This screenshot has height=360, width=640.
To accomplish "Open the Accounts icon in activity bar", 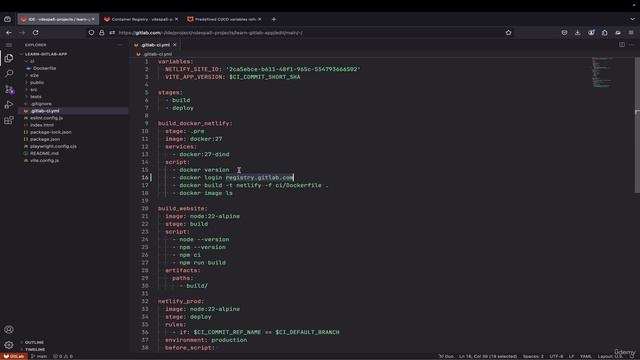I will (9, 329).
